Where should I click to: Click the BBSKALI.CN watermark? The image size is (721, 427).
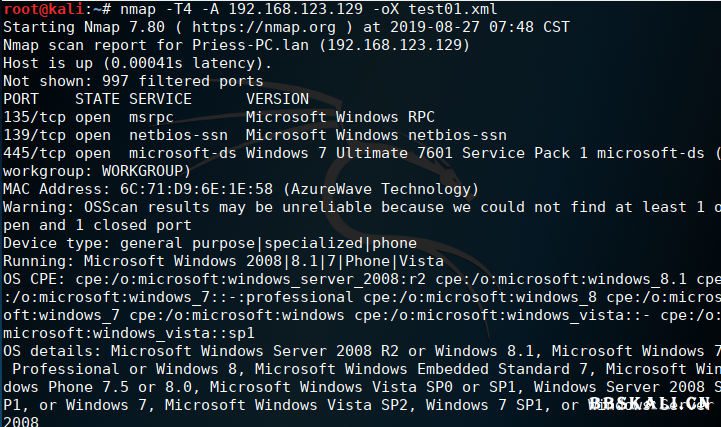coord(650,404)
